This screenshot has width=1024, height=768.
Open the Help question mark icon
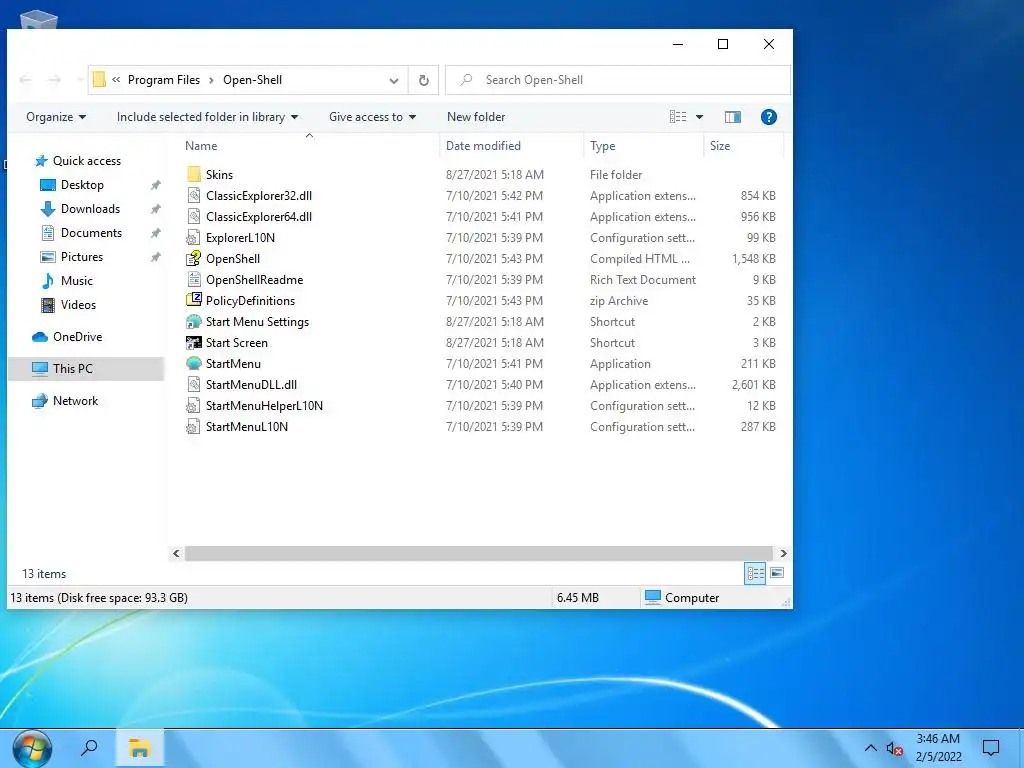click(x=769, y=117)
